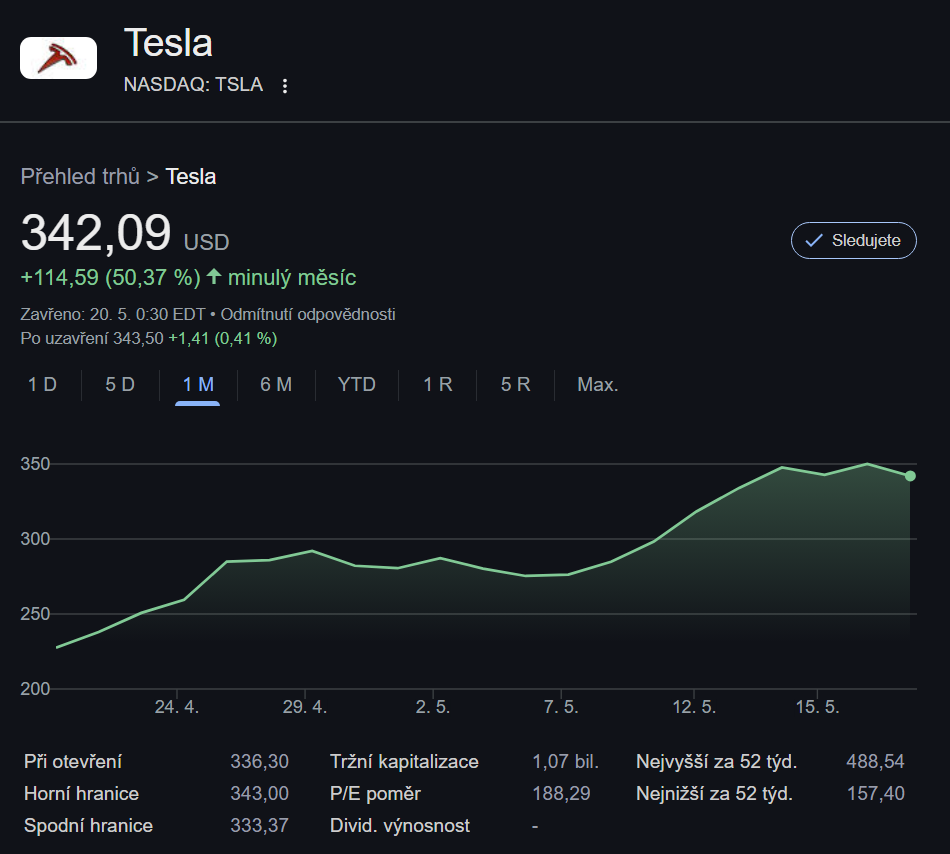
Task: Switch the chart to 5 D range
Action: pyautogui.click(x=120, y=385)
